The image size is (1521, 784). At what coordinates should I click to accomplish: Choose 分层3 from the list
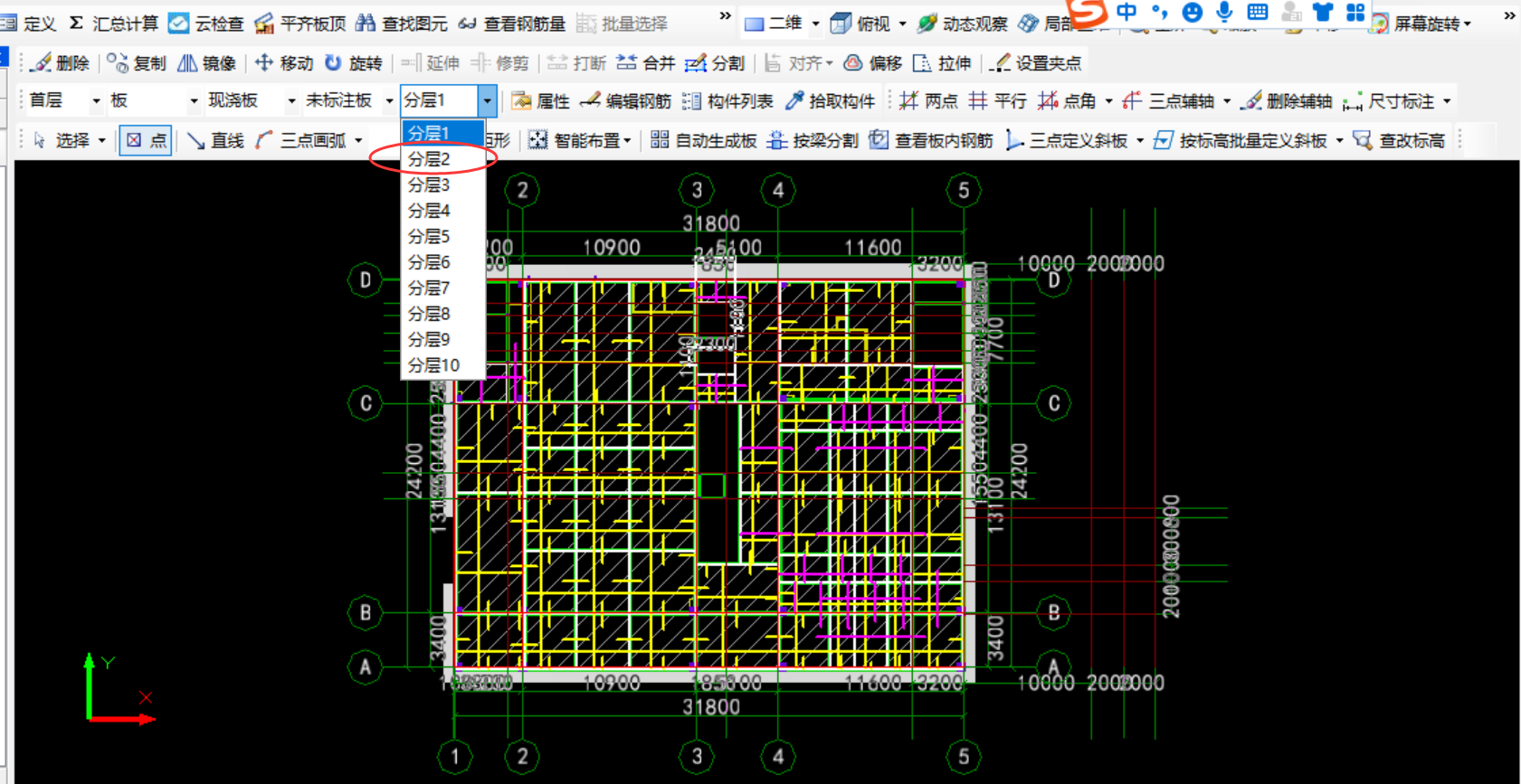(442, 184)
